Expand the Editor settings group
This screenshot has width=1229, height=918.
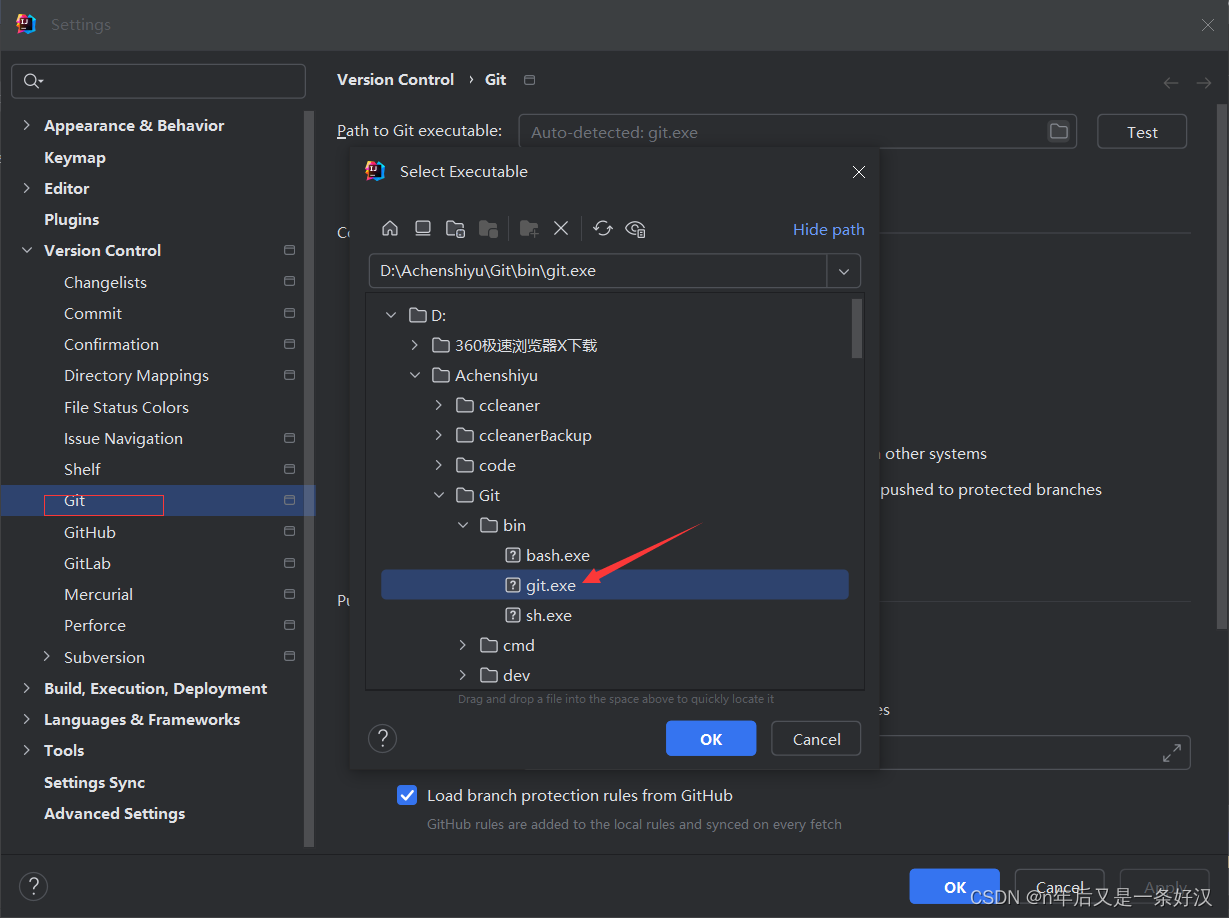(x=27, y=188)
